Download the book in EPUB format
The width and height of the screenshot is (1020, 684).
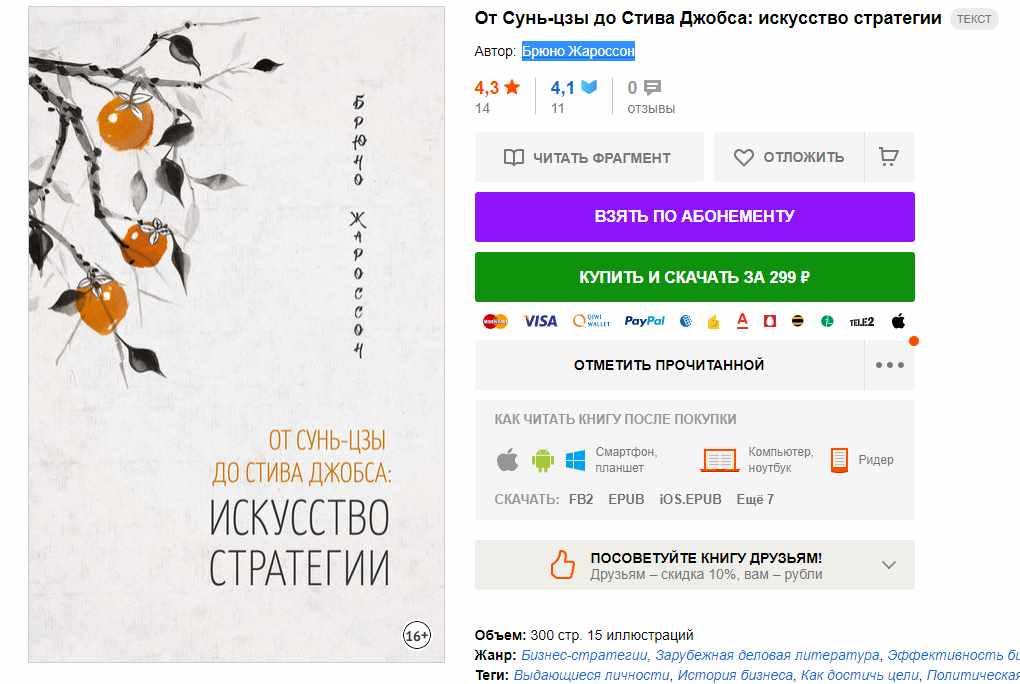tap(626, 499)
